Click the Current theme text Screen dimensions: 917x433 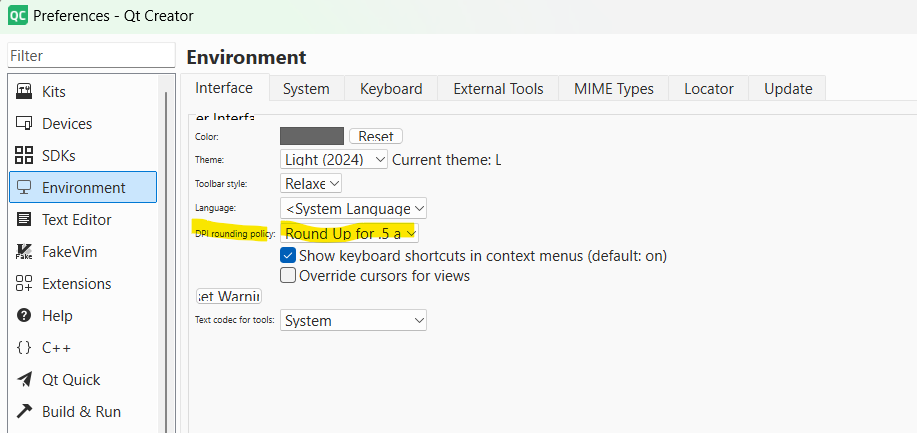(447, 159)
